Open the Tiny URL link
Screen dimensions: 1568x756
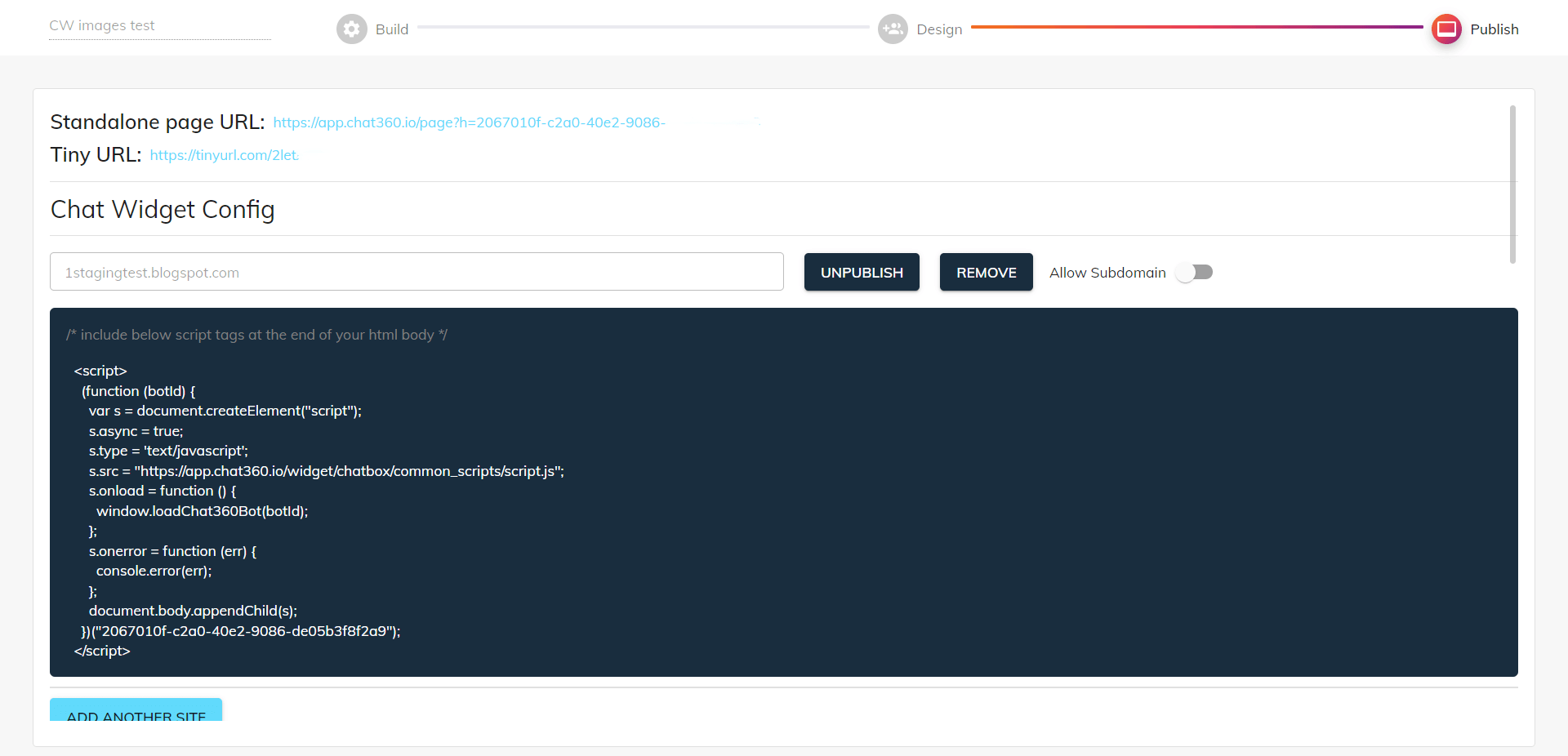click(x=225, y=155)
